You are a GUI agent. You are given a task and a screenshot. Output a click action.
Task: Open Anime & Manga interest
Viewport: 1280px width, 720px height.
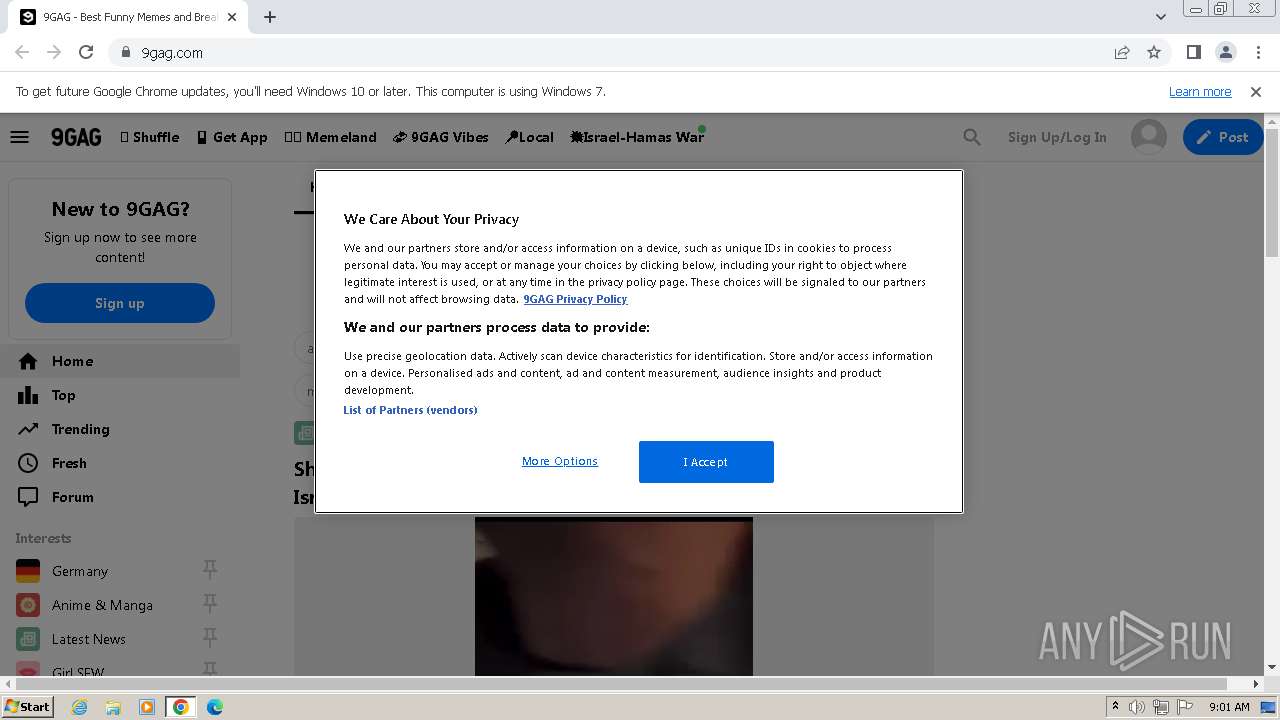pos(102,605)
